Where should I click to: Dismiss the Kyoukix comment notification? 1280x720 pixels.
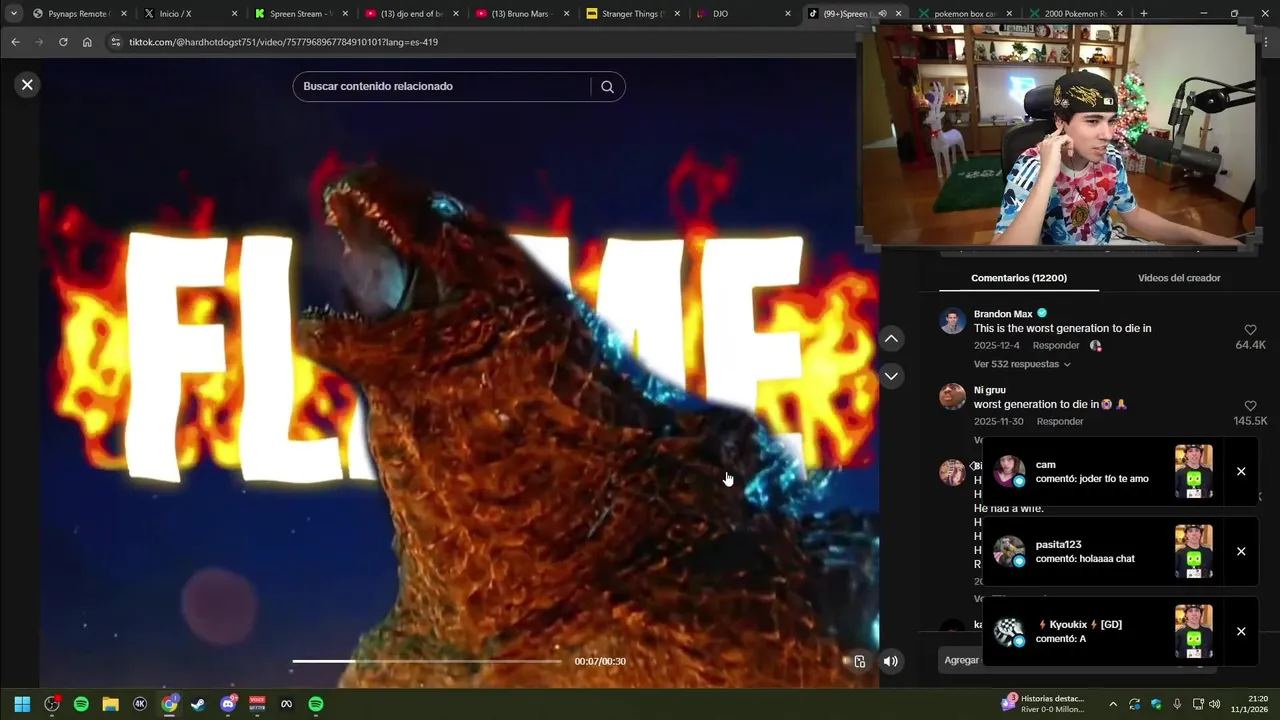(1241, 632)
